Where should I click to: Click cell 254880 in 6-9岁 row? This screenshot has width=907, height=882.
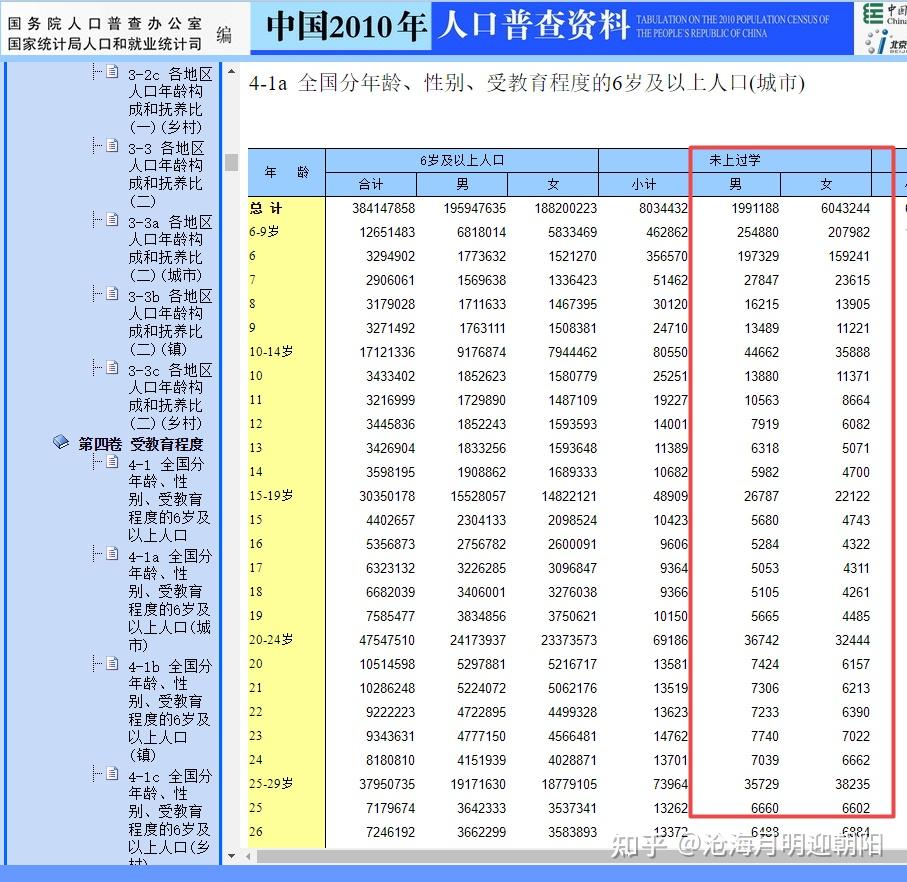click(x=758, y=233)
